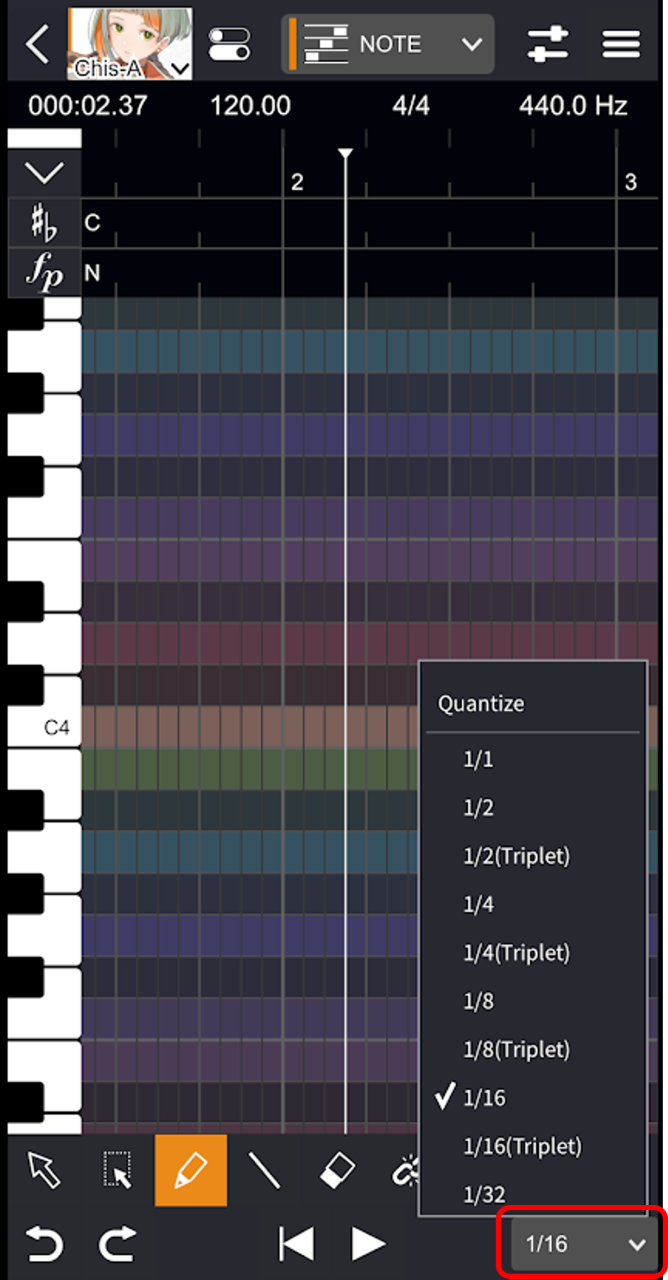Go back with the left arrow

[x=36, y=44]
